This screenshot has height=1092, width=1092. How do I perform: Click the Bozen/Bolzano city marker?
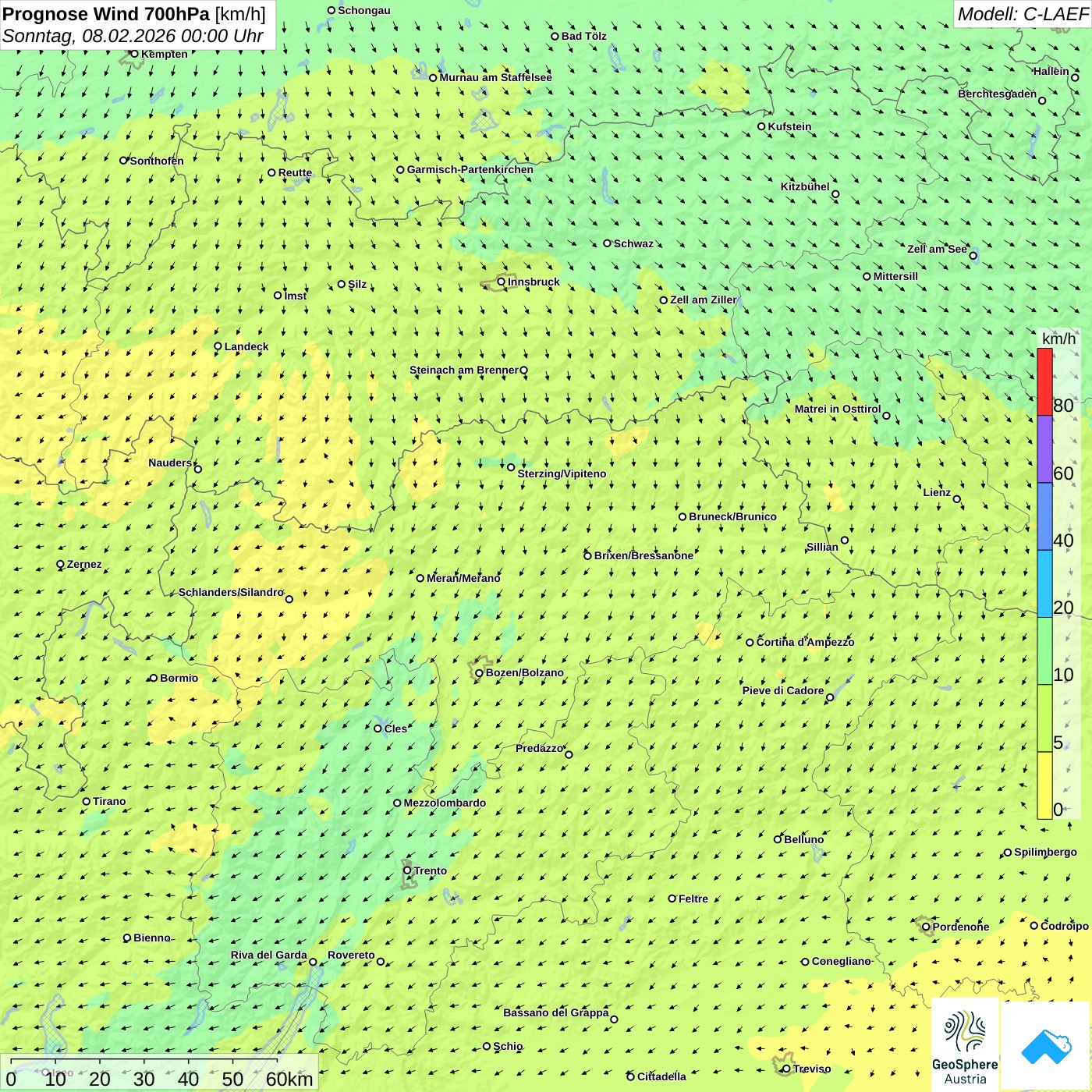coord(479,672)
